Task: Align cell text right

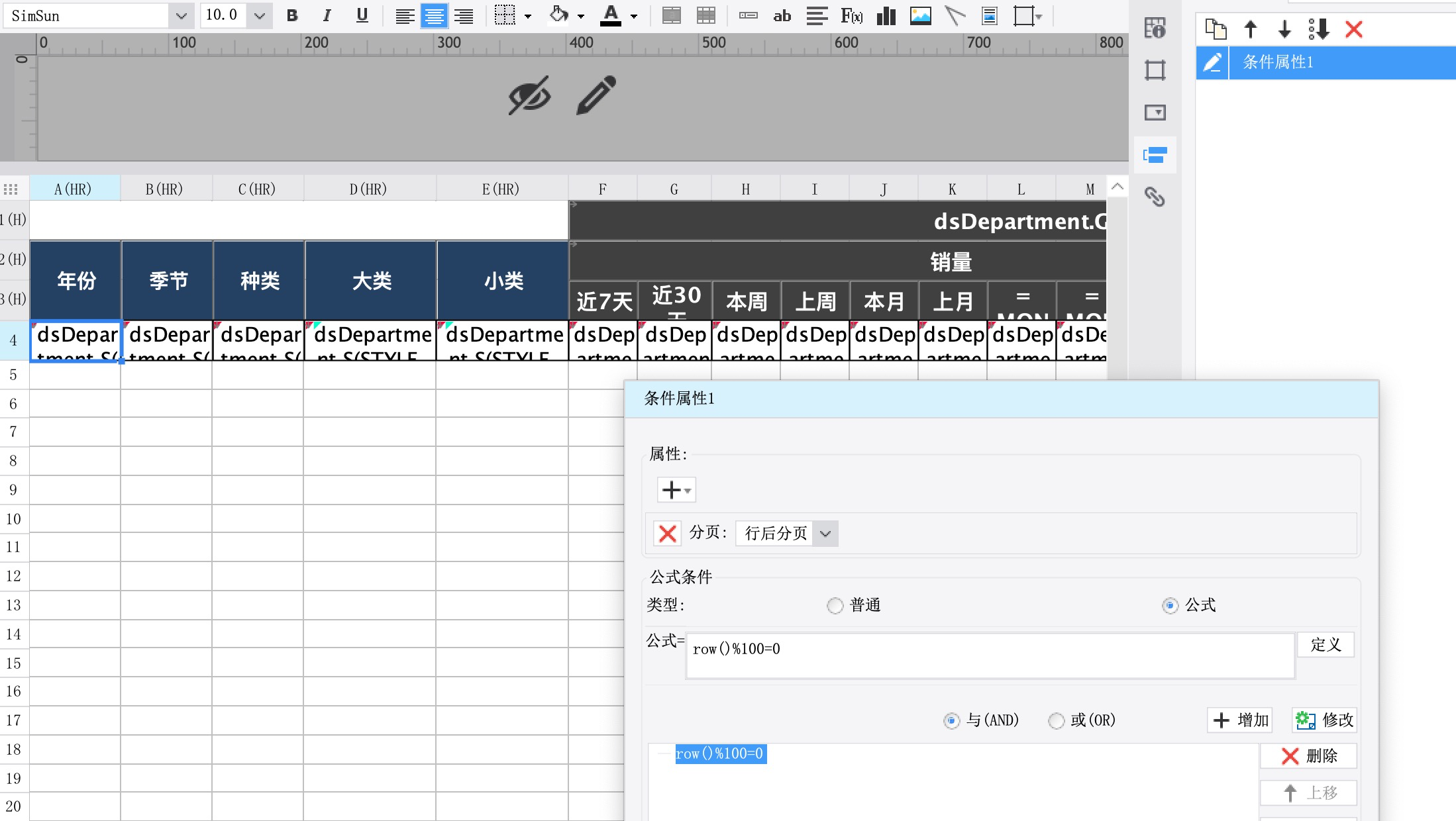Action: 463,15
